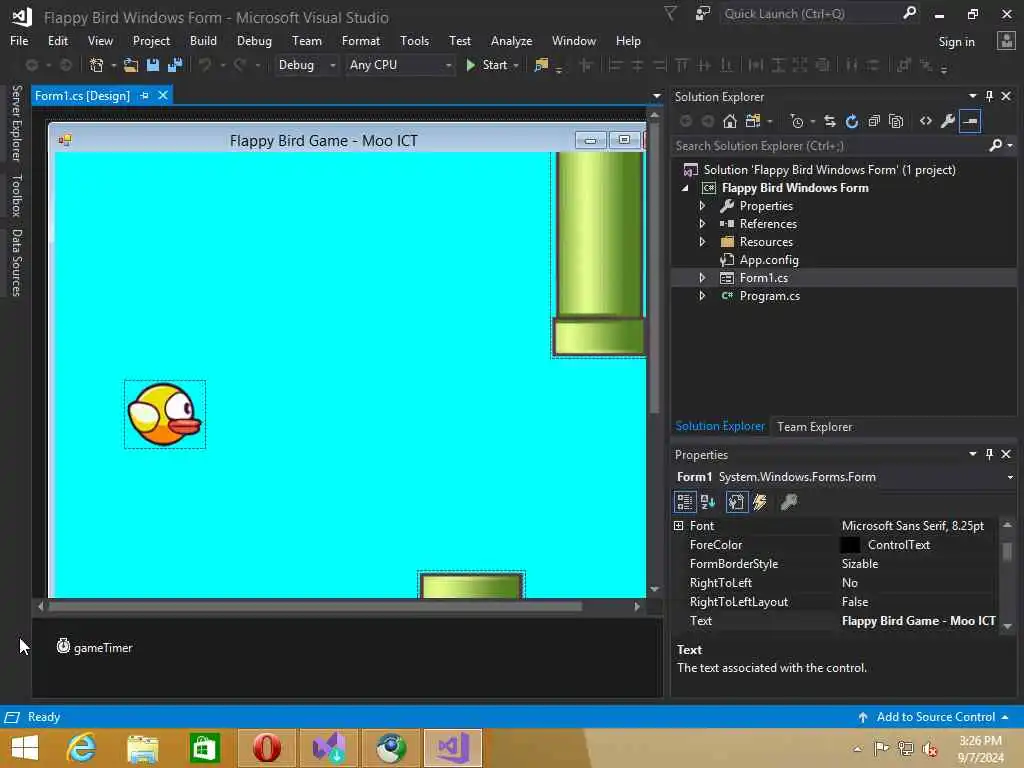
Task: Open the Project menu
Action: pyautogui.click(x=151, y=40)
